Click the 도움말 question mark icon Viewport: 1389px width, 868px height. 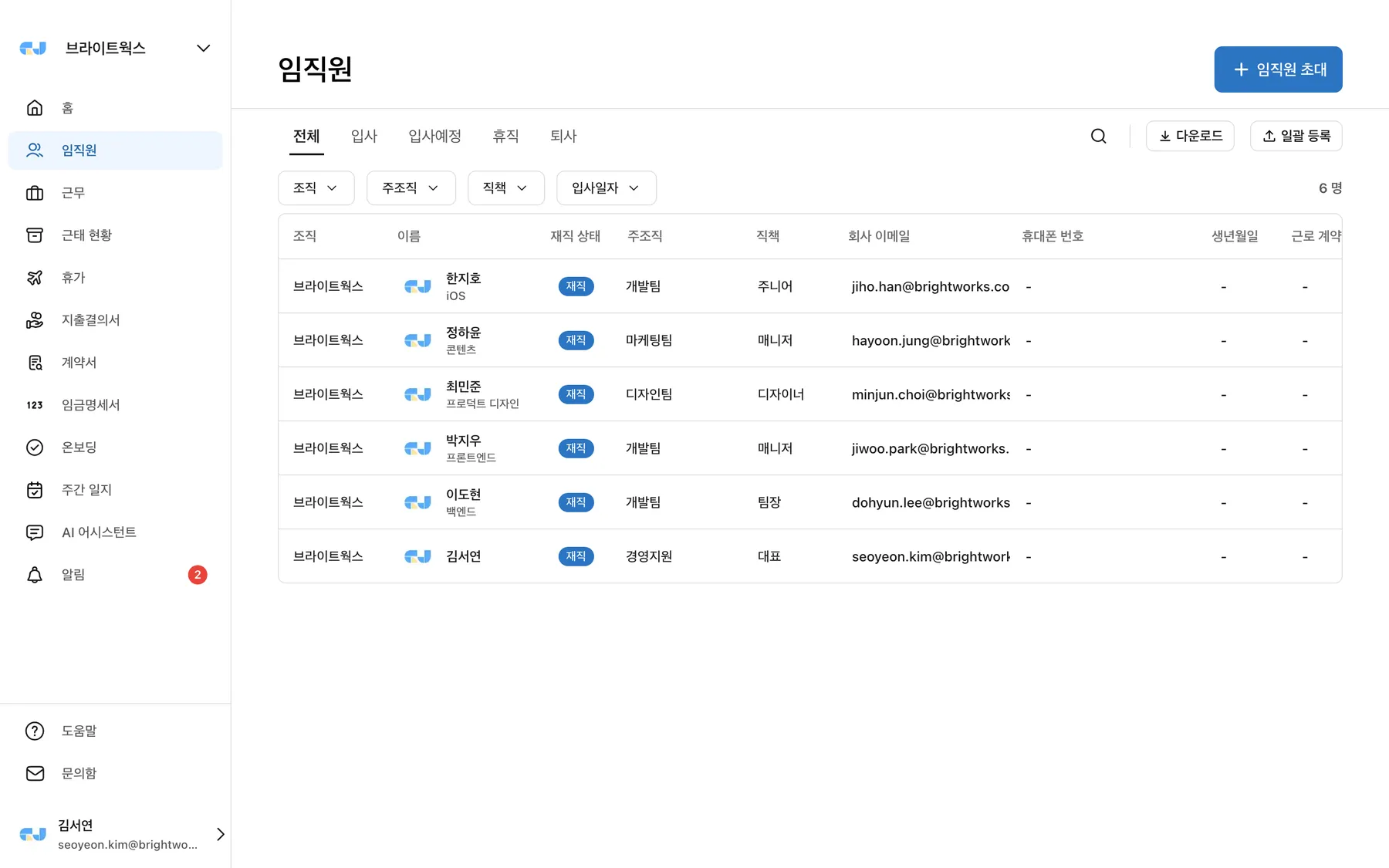click(35, 731)
